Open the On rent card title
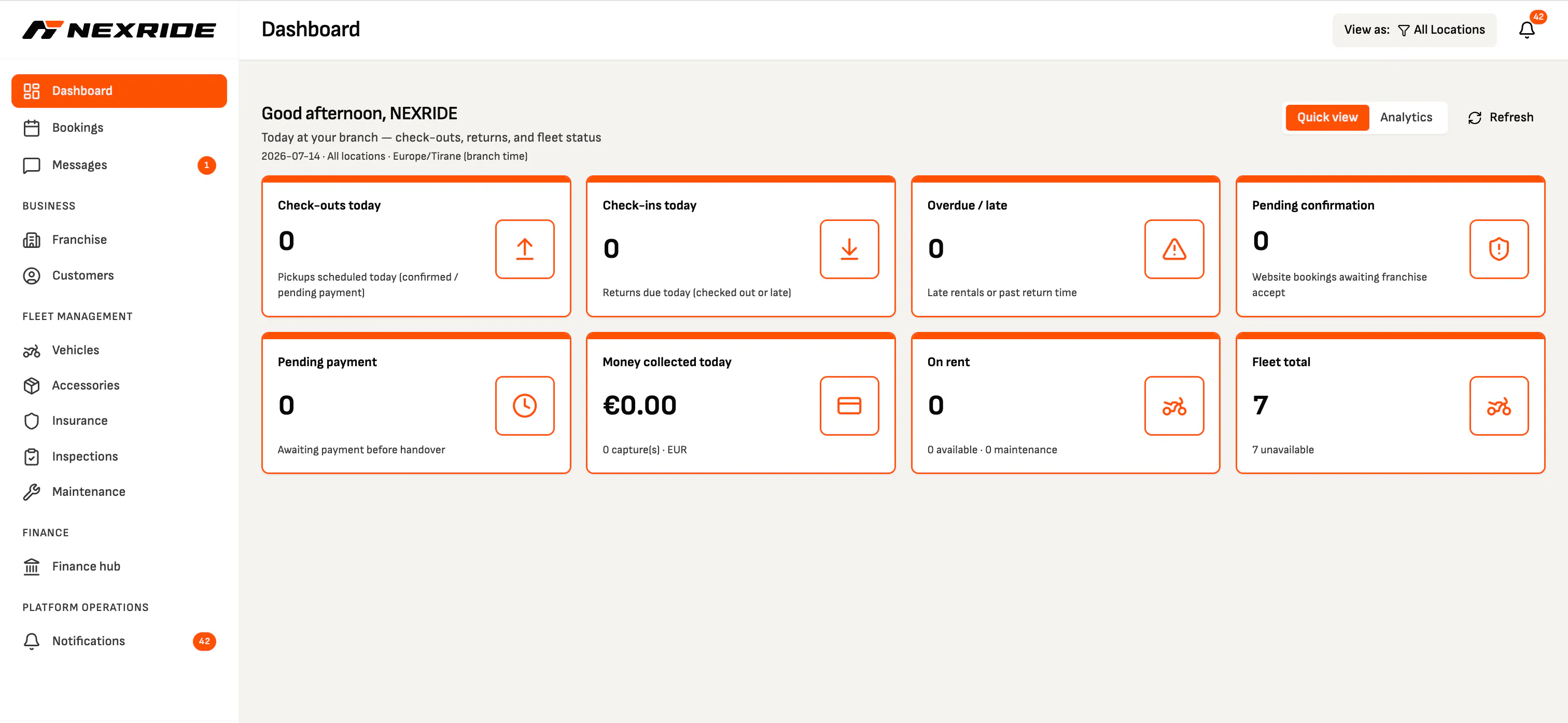The width and height of the screenshot is (1568, 723). click(948, 362)
